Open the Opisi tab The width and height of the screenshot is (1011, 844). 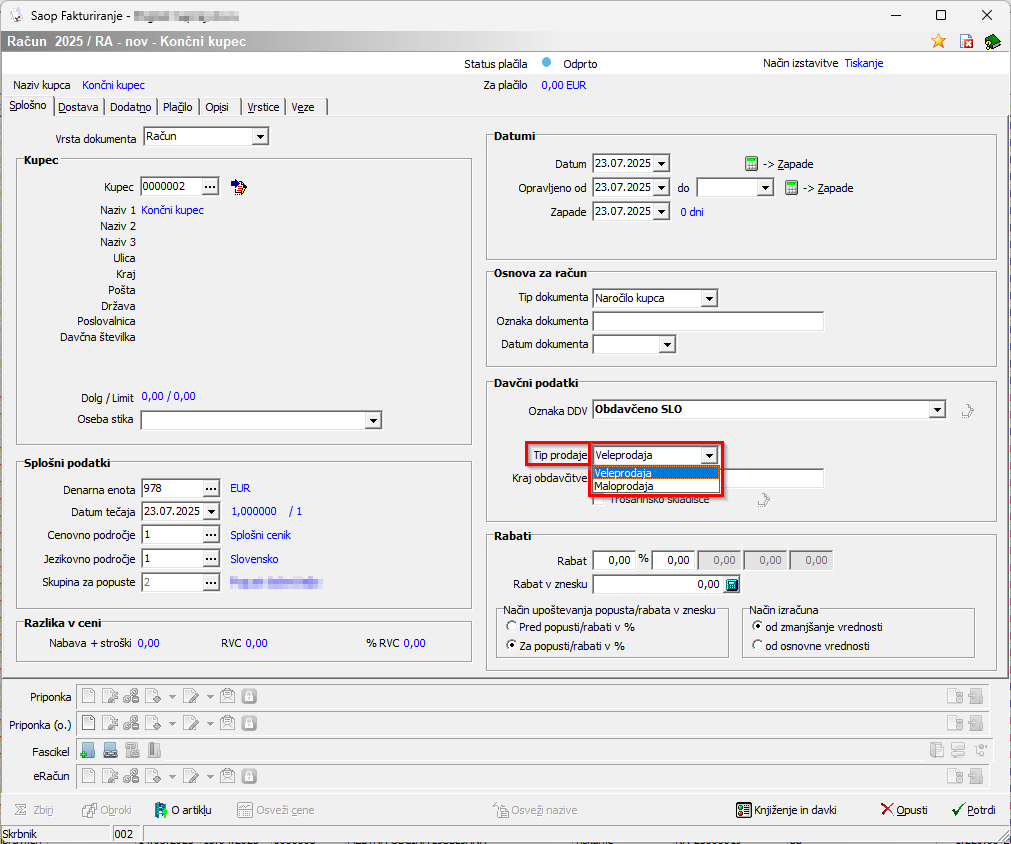(217, 107)
